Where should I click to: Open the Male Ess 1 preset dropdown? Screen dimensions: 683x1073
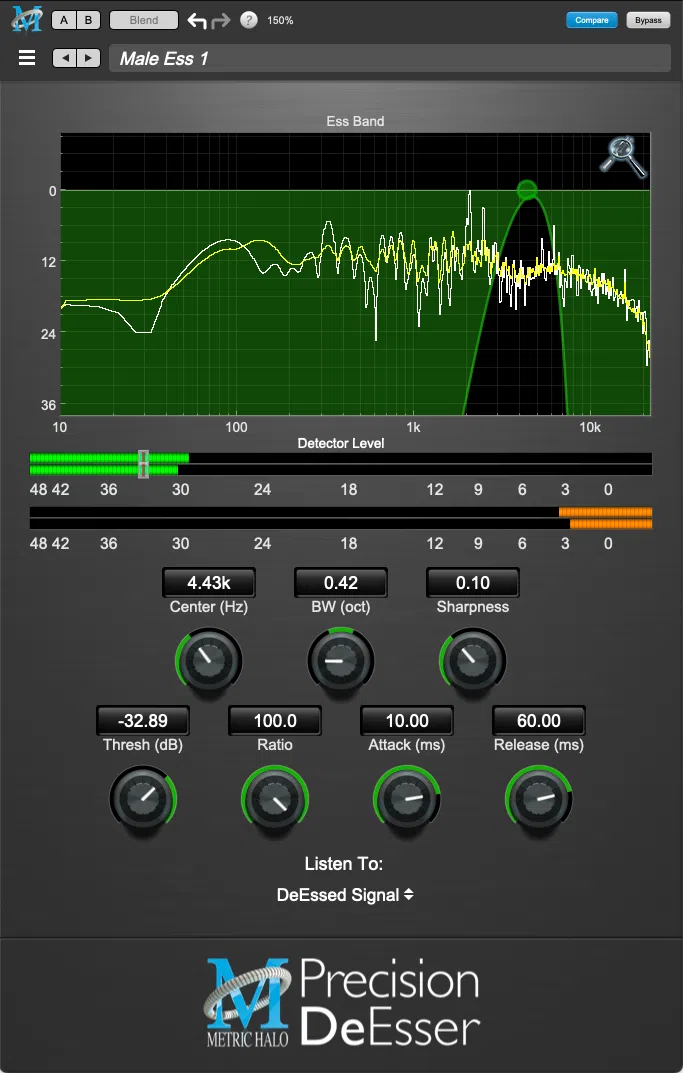(388, 58)
